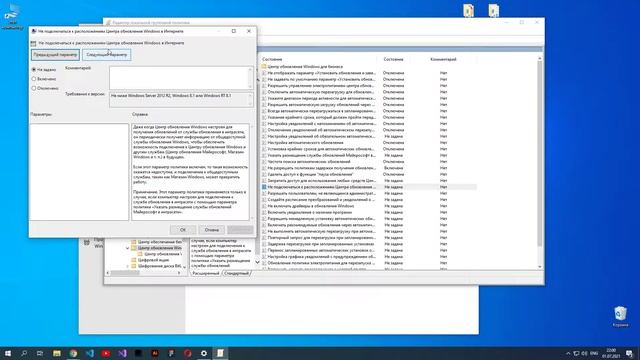Click the description pane's scroll down arrow
This screenshot has height=360, width=640.
click(257, 262)
